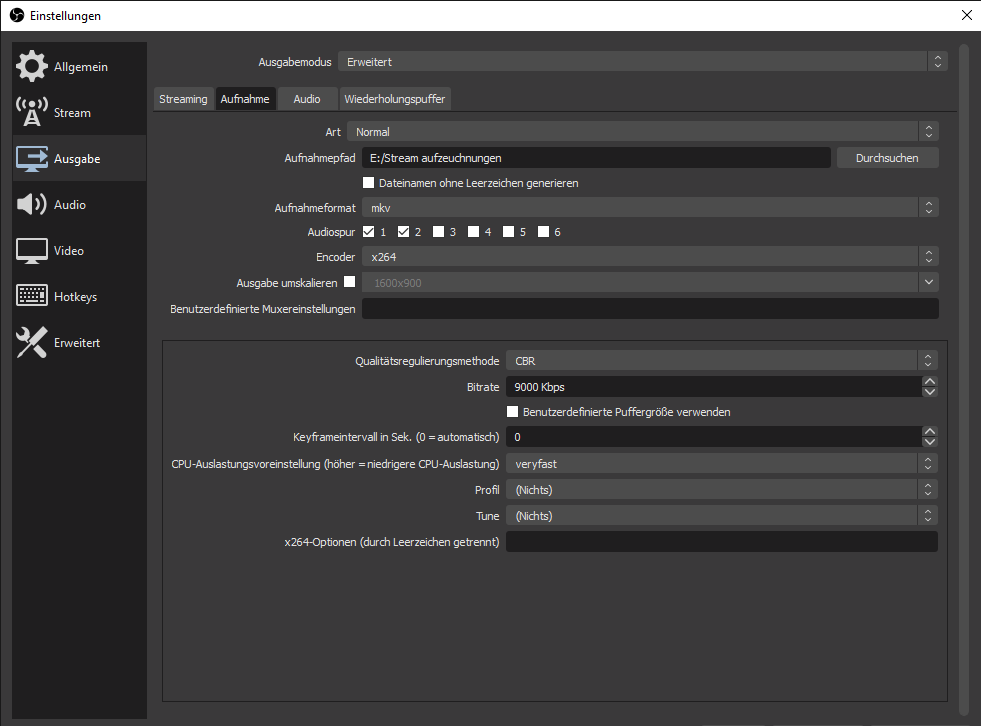Toggle Audiospur 3 checkbox
The height and width of the screenshot is (726, 981).
[x=438, y=232]
